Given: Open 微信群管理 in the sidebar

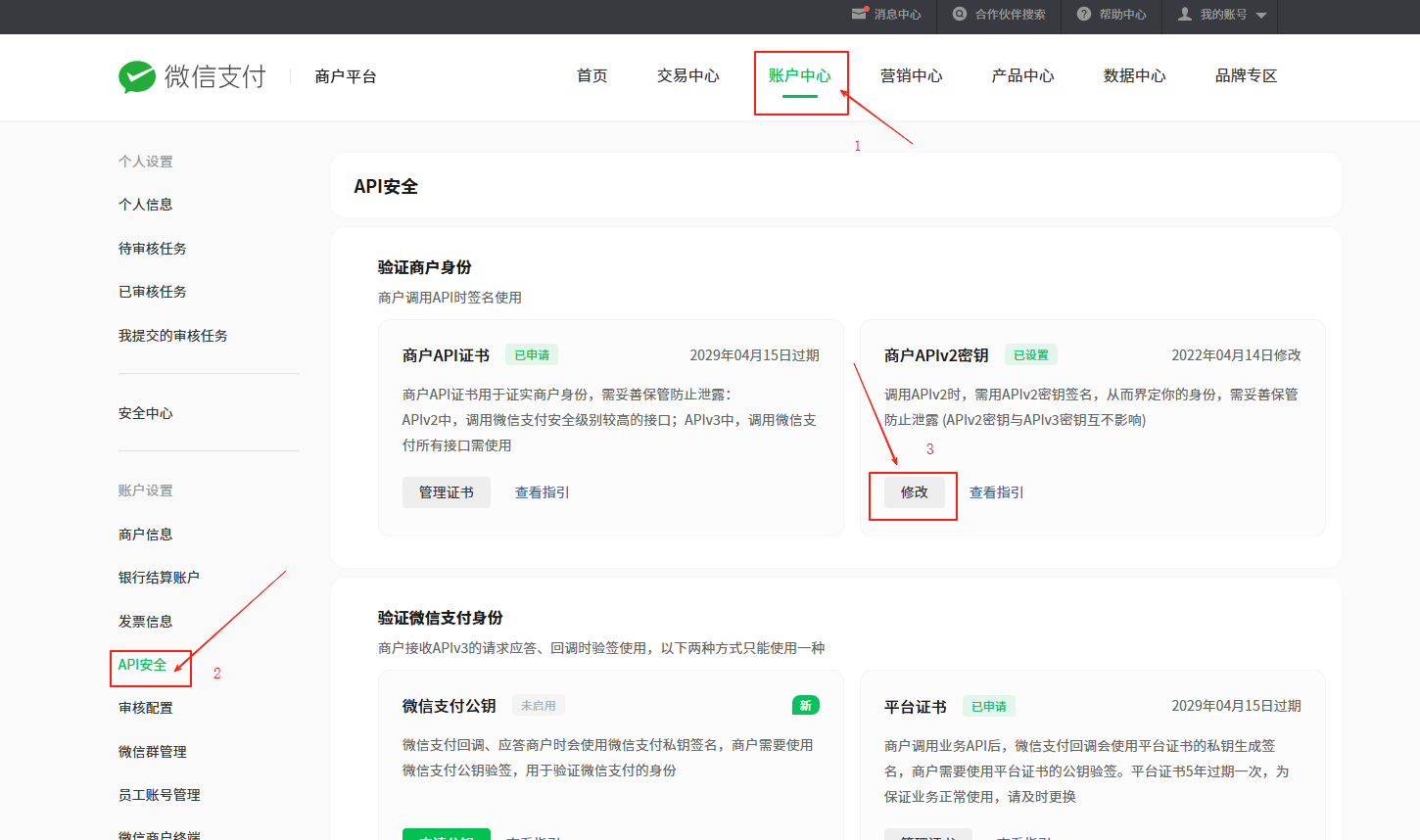Looking at the screenshot, I should (152, 752).
